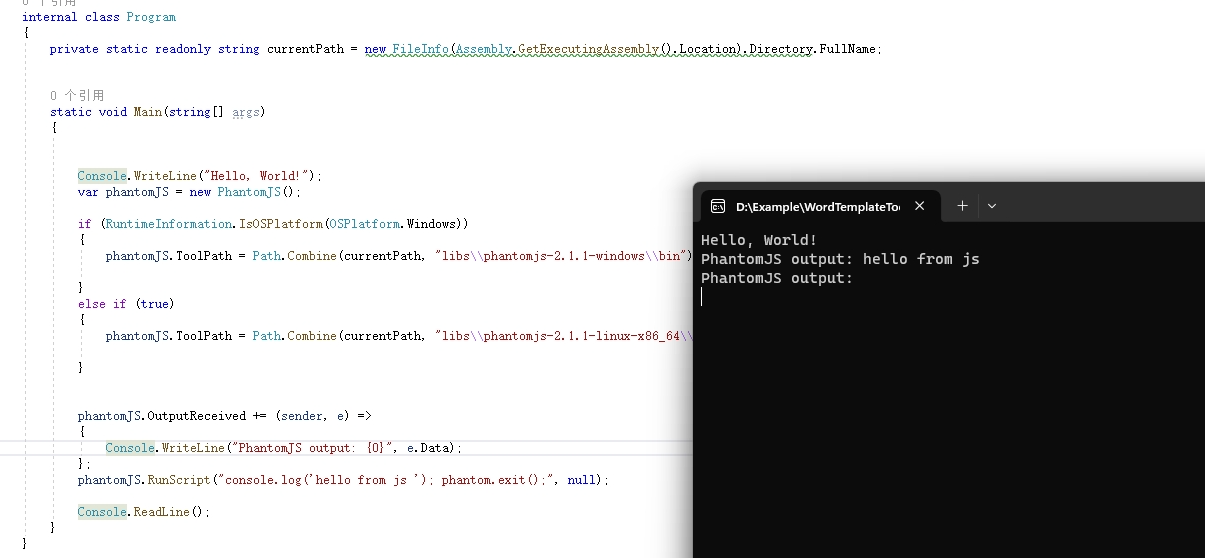Image resolution: width=1205 pixels, height=558 pixels.
Task: Open a new terminal tab with plus
Action: click(x=962, y=206)
